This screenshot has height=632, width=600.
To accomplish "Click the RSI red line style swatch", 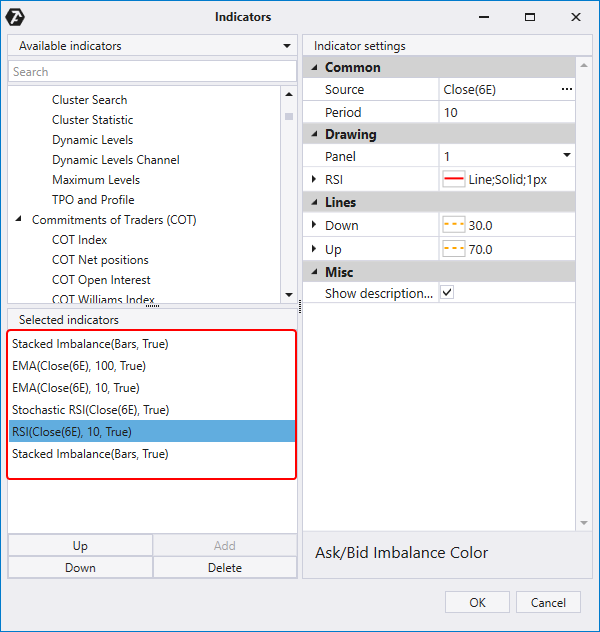I will (453, 179).
